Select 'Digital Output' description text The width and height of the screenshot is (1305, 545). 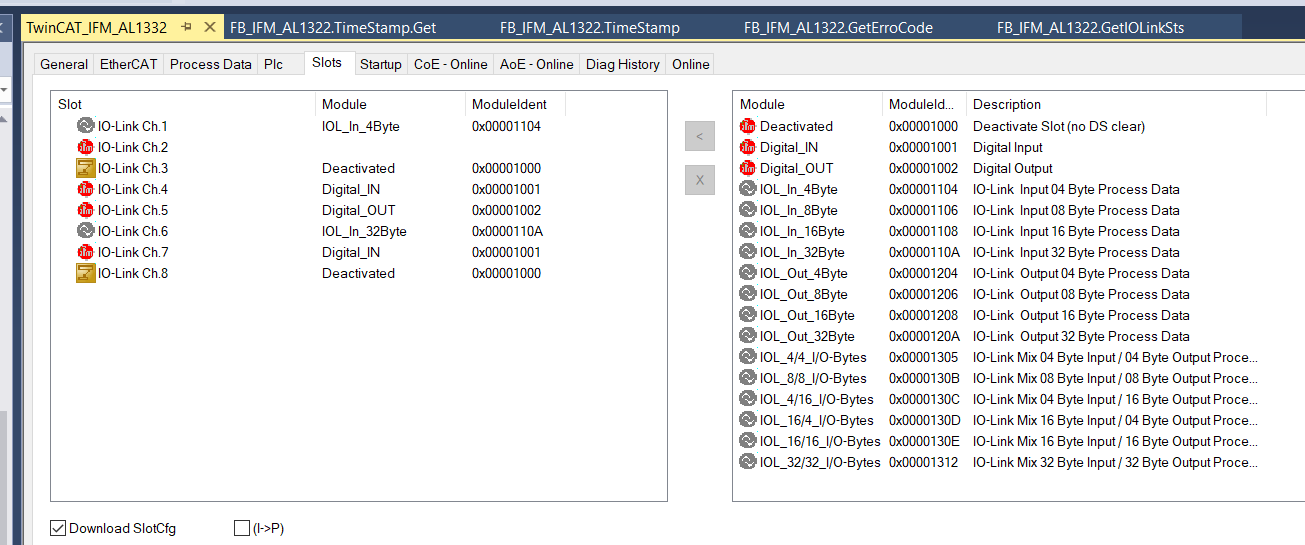(1013, 168)
